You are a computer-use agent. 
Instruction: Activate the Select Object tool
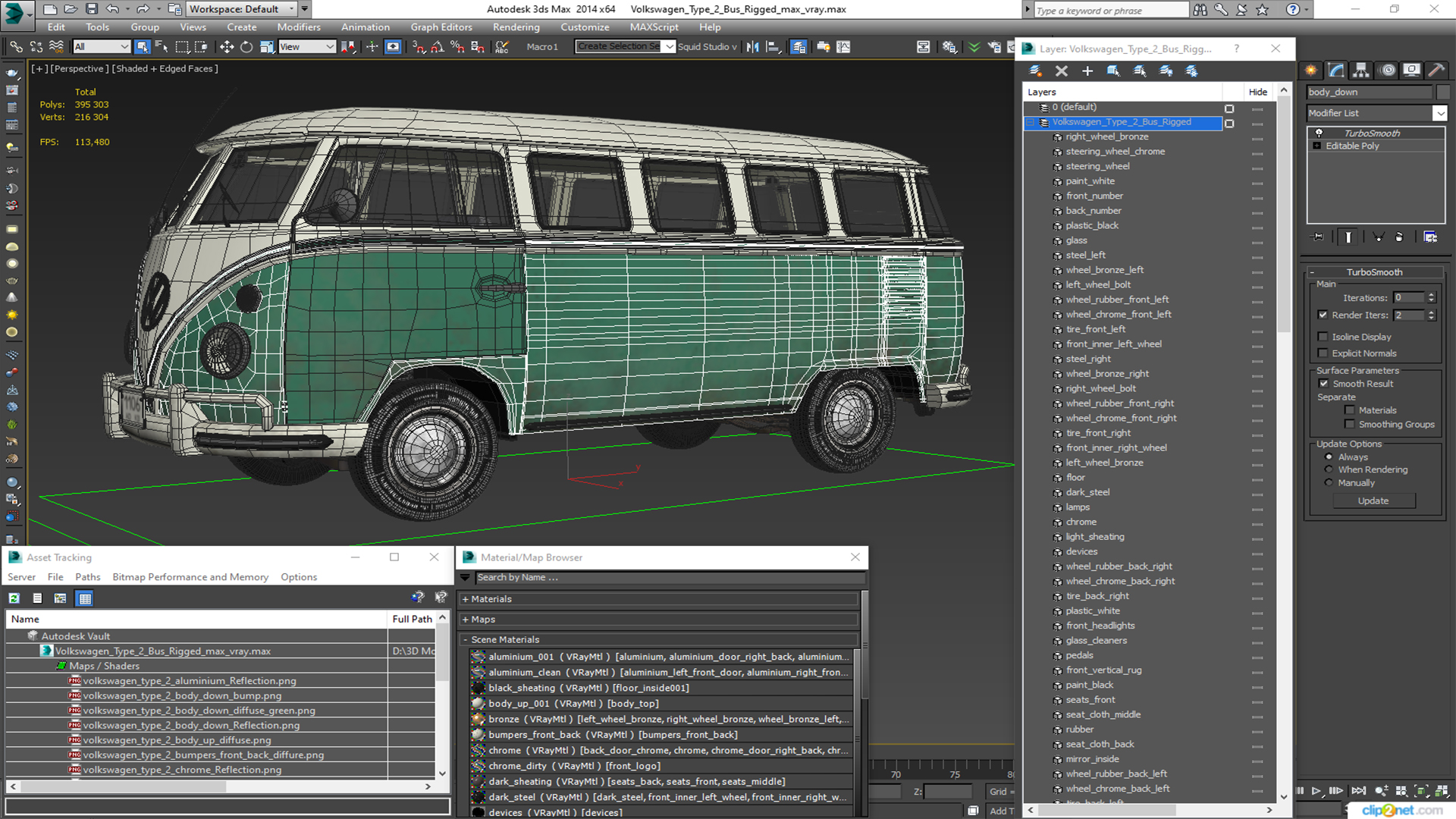coord(142,47)
